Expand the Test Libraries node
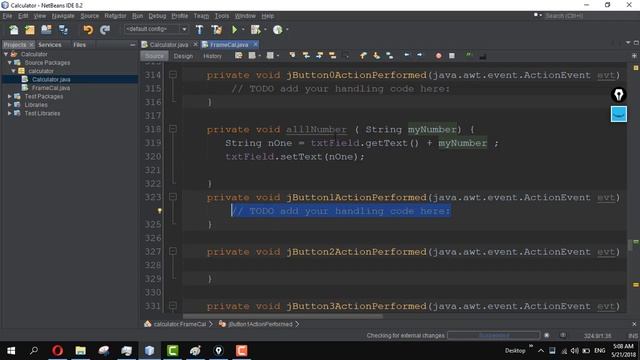640x360 pixels. pos(9,113)
